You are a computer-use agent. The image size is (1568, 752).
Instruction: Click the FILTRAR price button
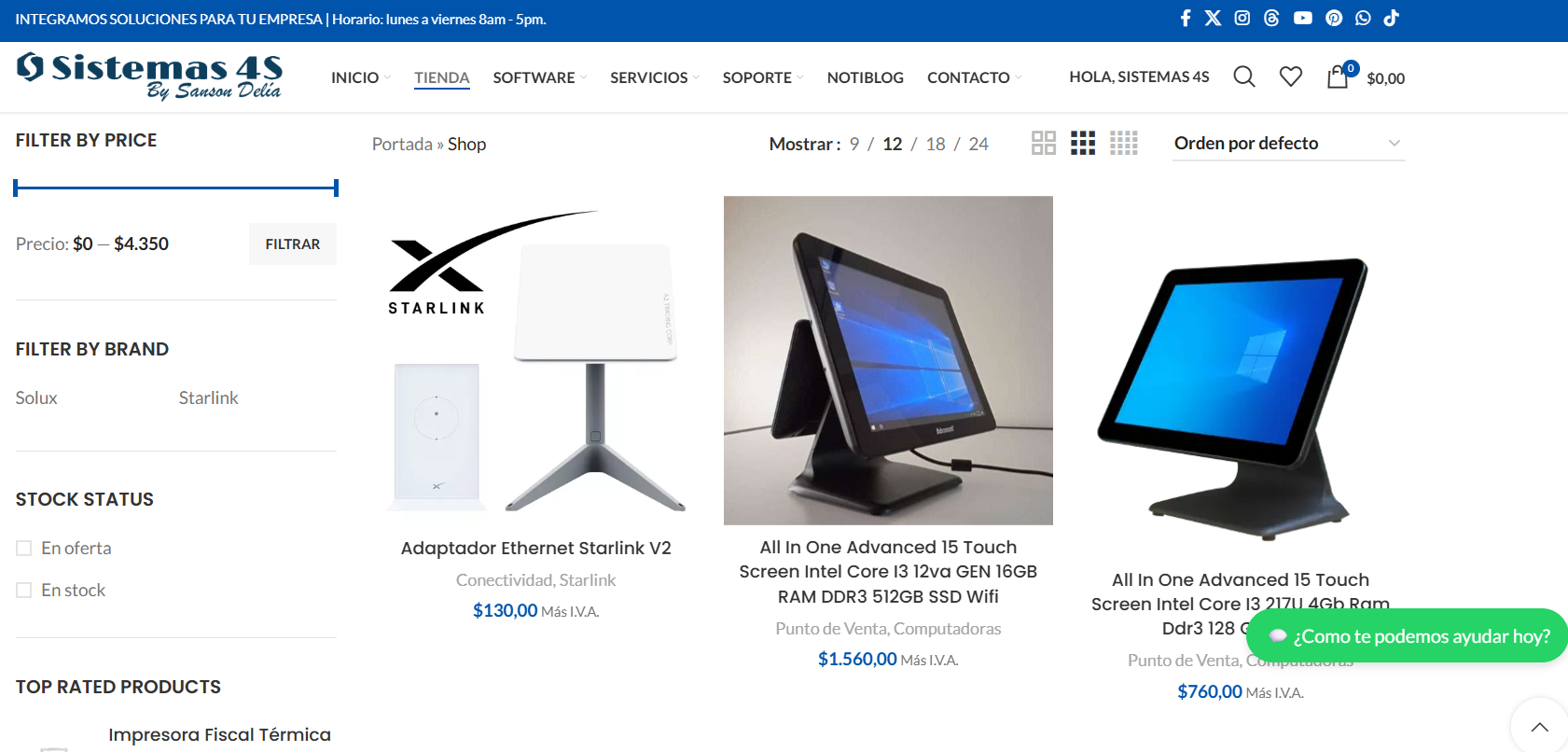click(x=293, y=244)
